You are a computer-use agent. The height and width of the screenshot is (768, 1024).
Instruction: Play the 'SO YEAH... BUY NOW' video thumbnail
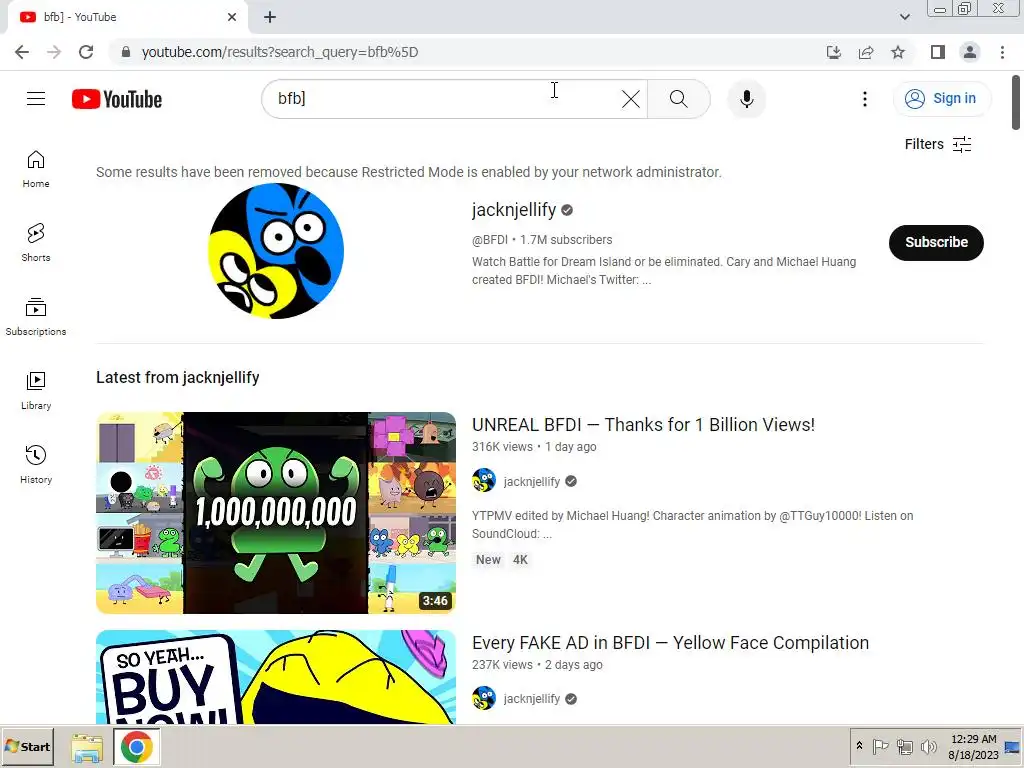click(276, 677)
